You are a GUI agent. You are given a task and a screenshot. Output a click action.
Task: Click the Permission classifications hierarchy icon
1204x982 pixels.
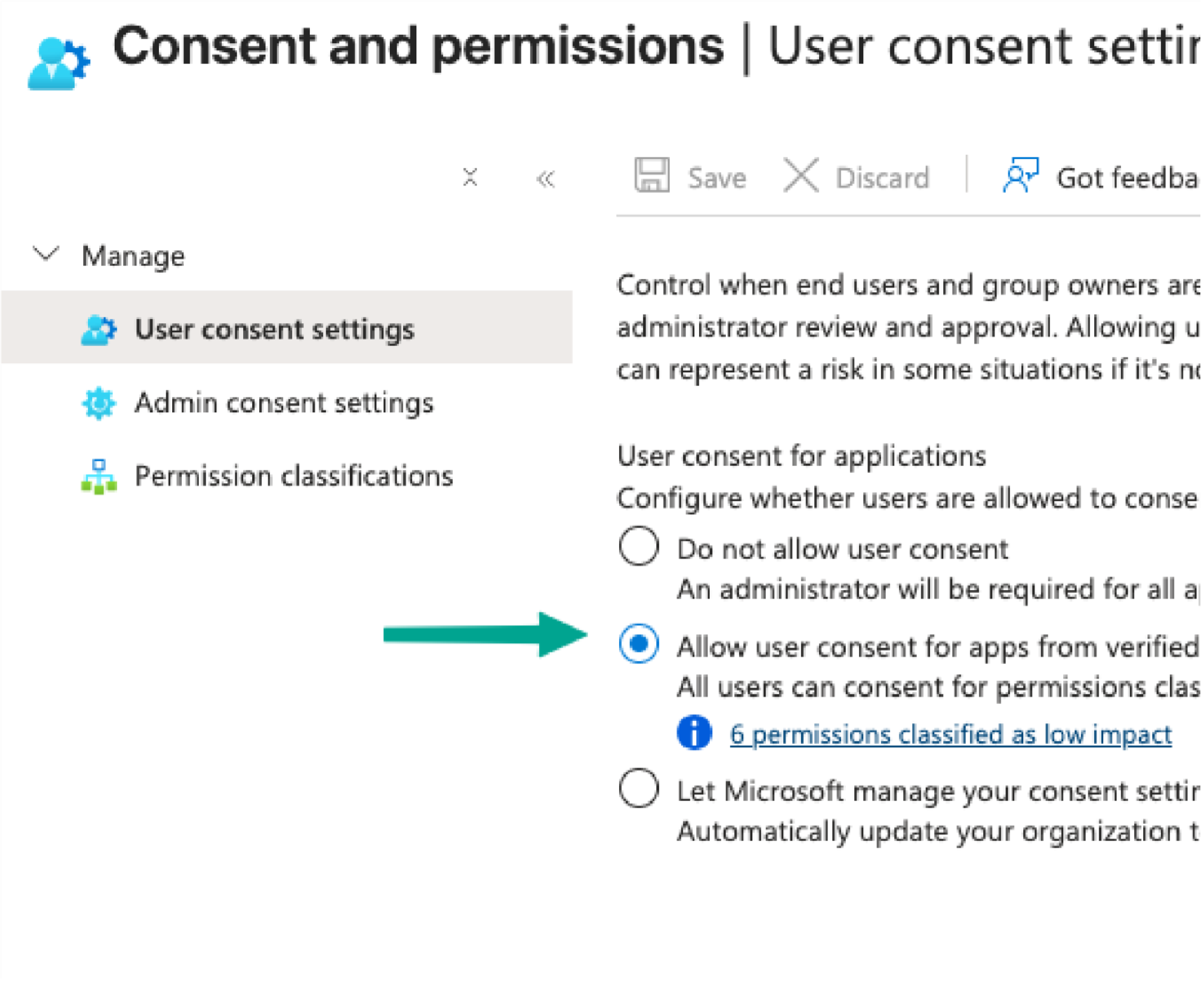pos(99,477)
